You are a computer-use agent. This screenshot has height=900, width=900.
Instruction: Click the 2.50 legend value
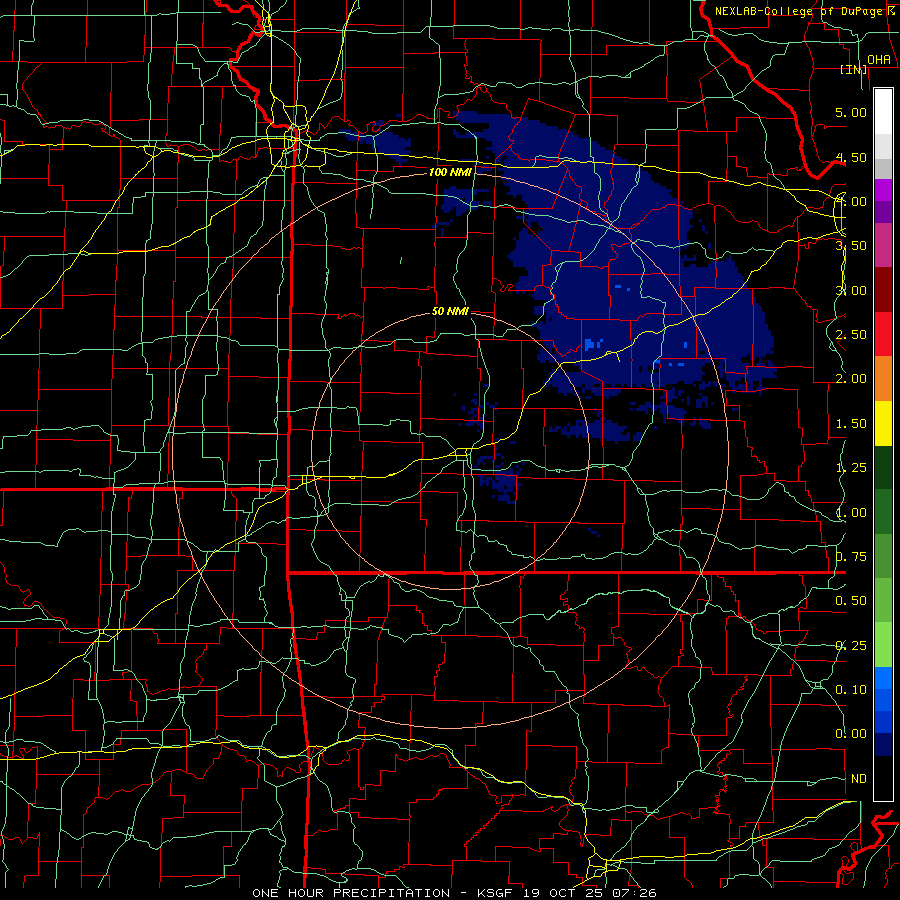[x=851, y=335]
